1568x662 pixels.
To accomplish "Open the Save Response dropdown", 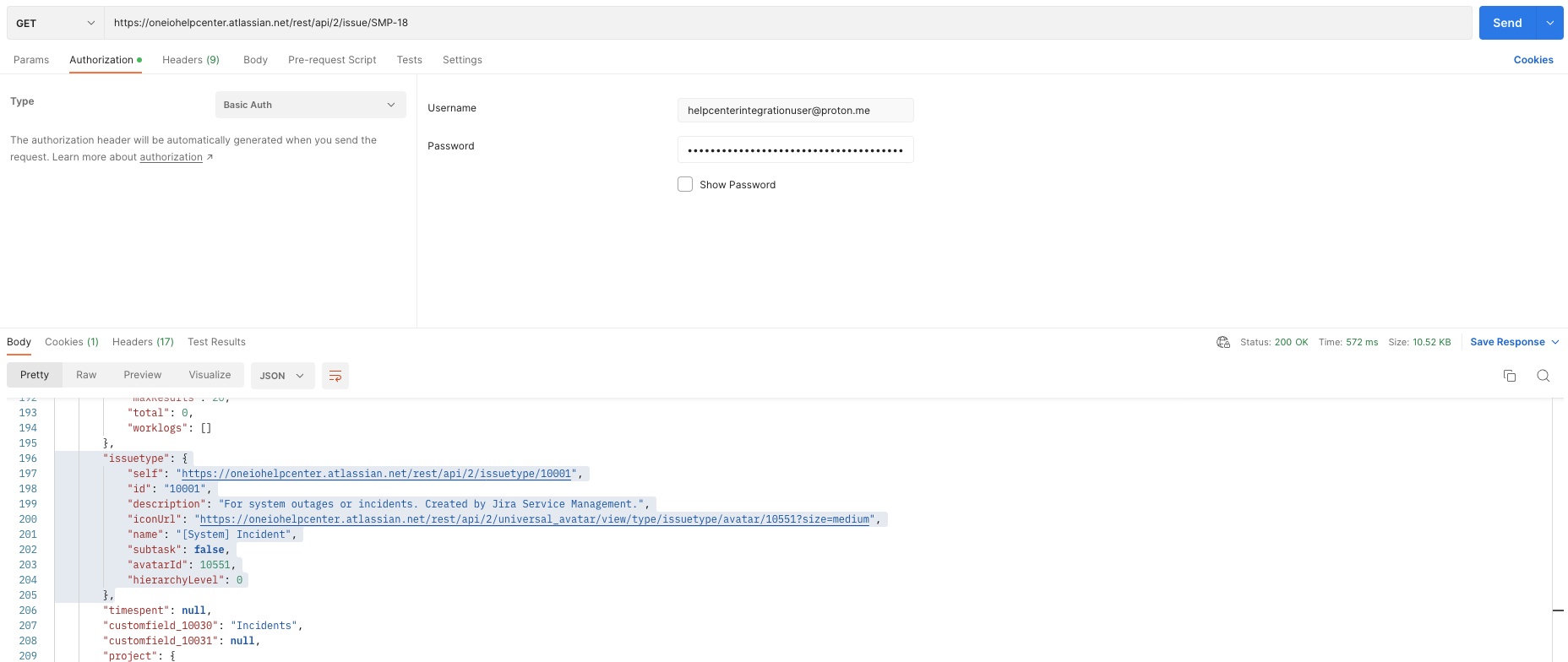I will point(1514,342).
